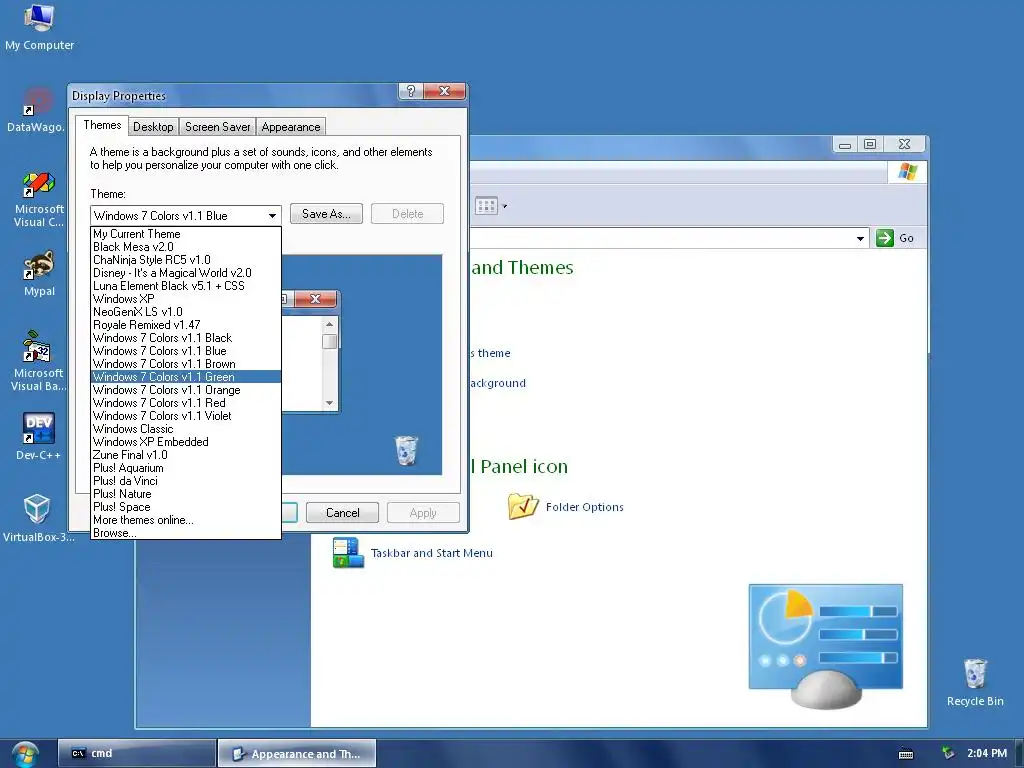Select Windows 7 Colors v1.1 Blue in list

[x=186, y=351]
